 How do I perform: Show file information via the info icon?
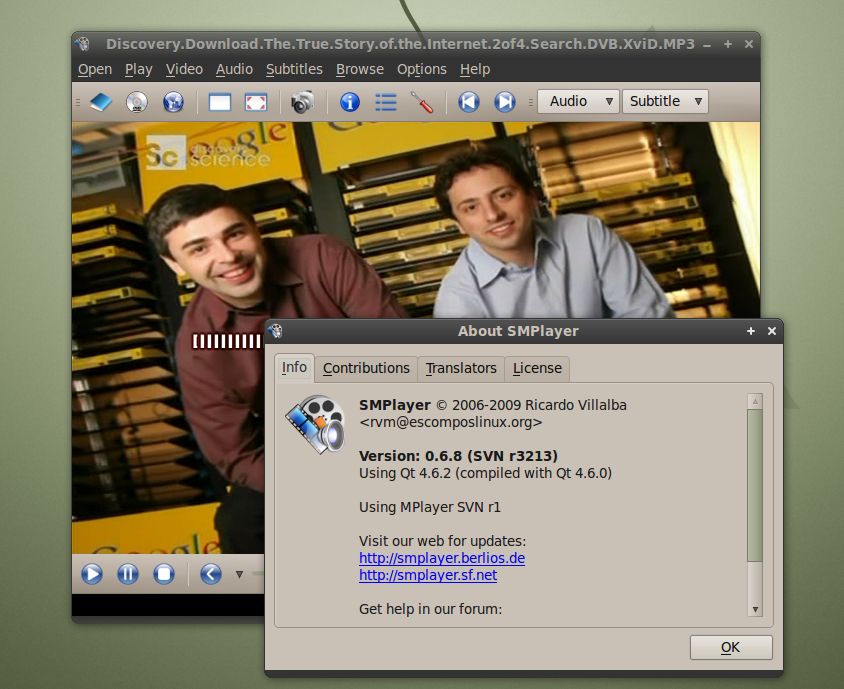[x=348, y=102]
